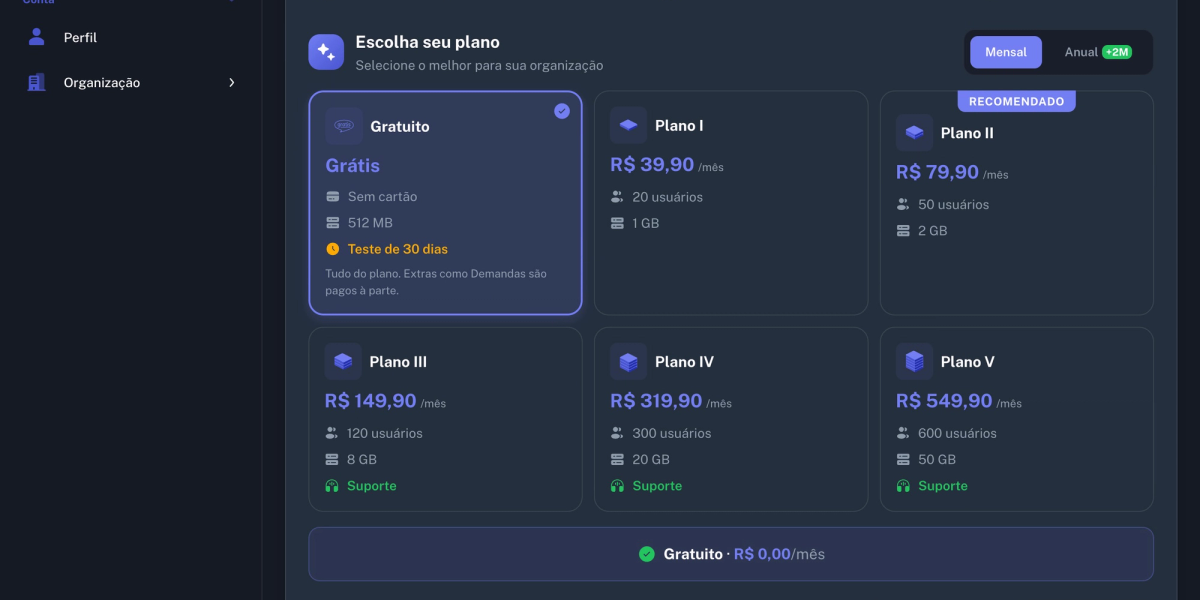Image resolution: width=1200 pixels, height=600 pixels.
Task: Switch billing to Anual
Action: pyautogui.click(x=1097, y=52)
